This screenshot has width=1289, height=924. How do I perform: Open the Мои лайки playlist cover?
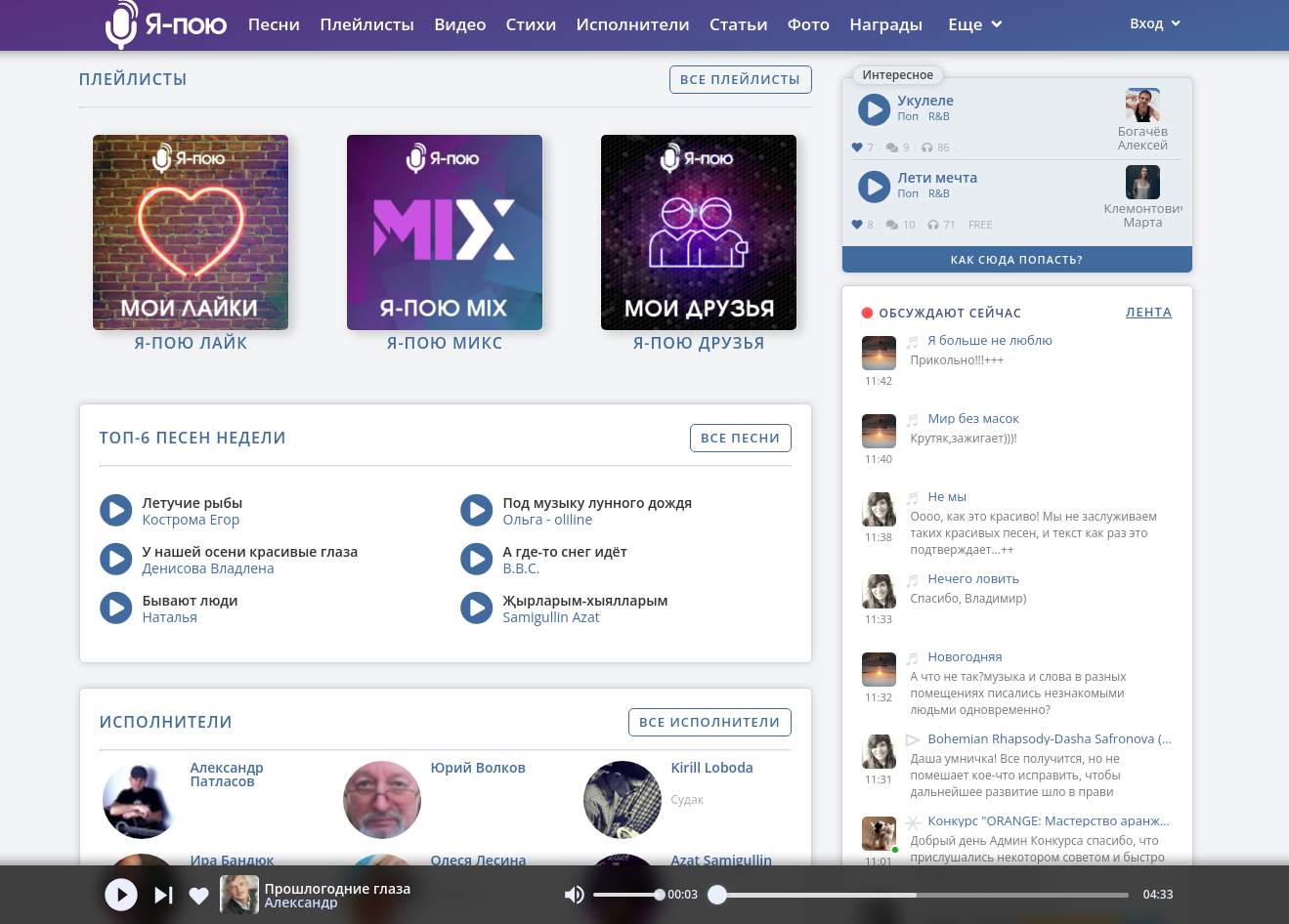[191, 232]
